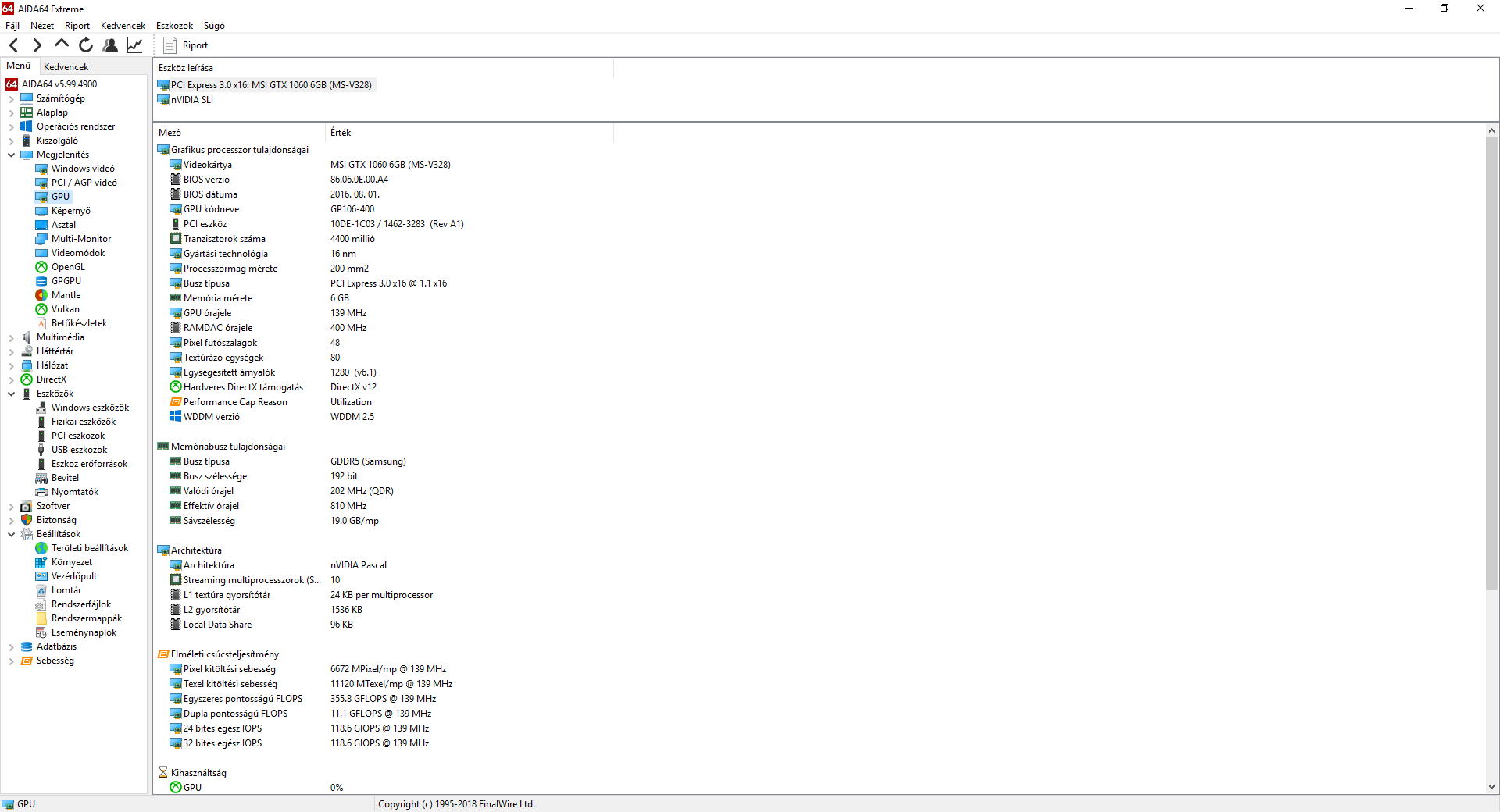Image resolution: width=1500 pixels, height=812 pixels.
Task: Select the Képernyő monitor icon
Action: point(41,211)
